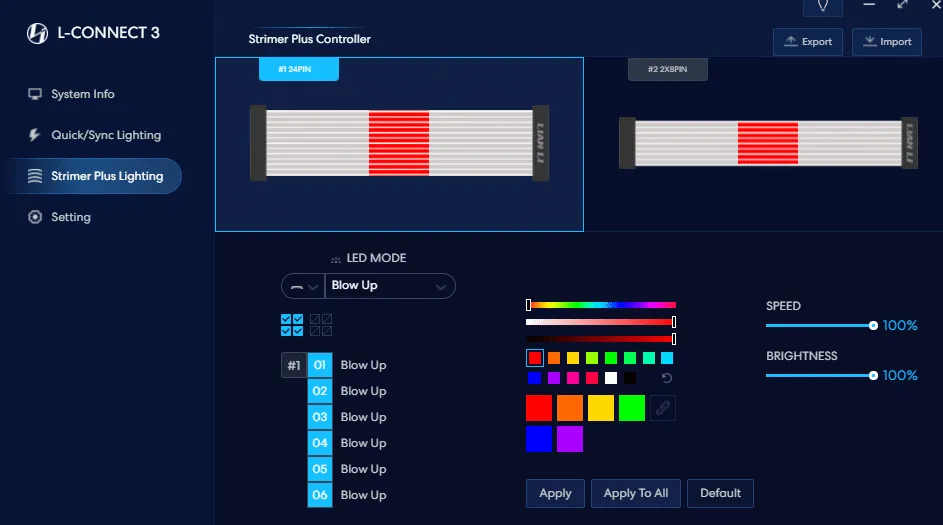Select LED strip 06

[320, 495]
